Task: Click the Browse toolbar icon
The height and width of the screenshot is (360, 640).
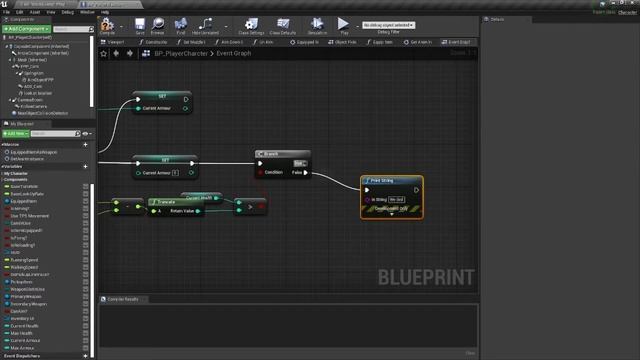Action: (x=158, y=26)
